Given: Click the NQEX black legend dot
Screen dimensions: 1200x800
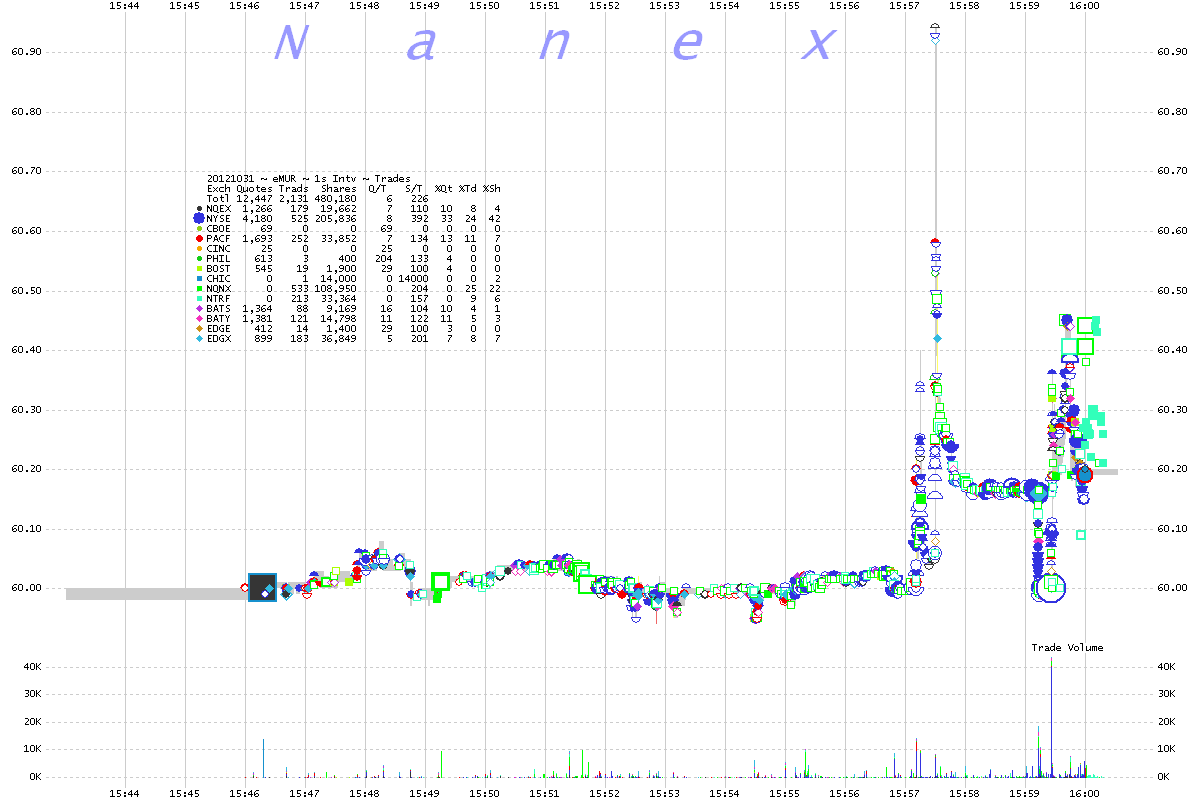Looking at the screenshot, I should tap(199, 208).
